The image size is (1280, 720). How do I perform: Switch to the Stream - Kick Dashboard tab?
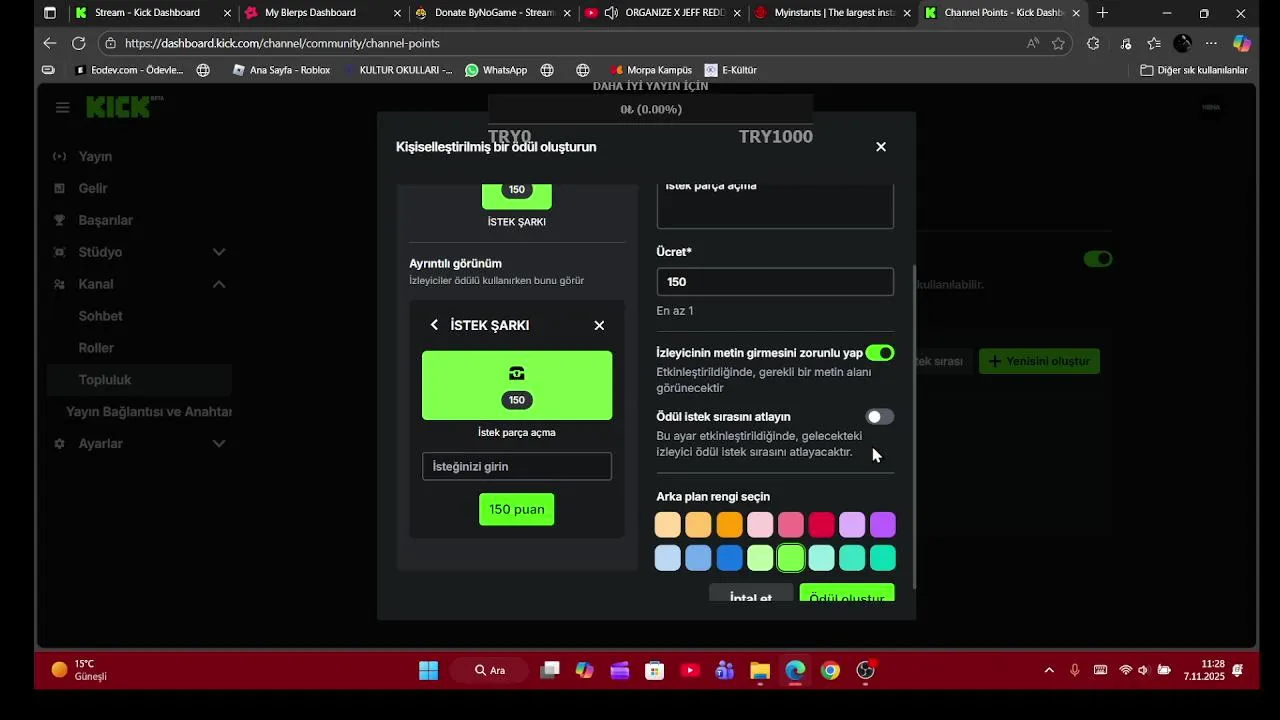pyautogui.click(x=152, y=13)
